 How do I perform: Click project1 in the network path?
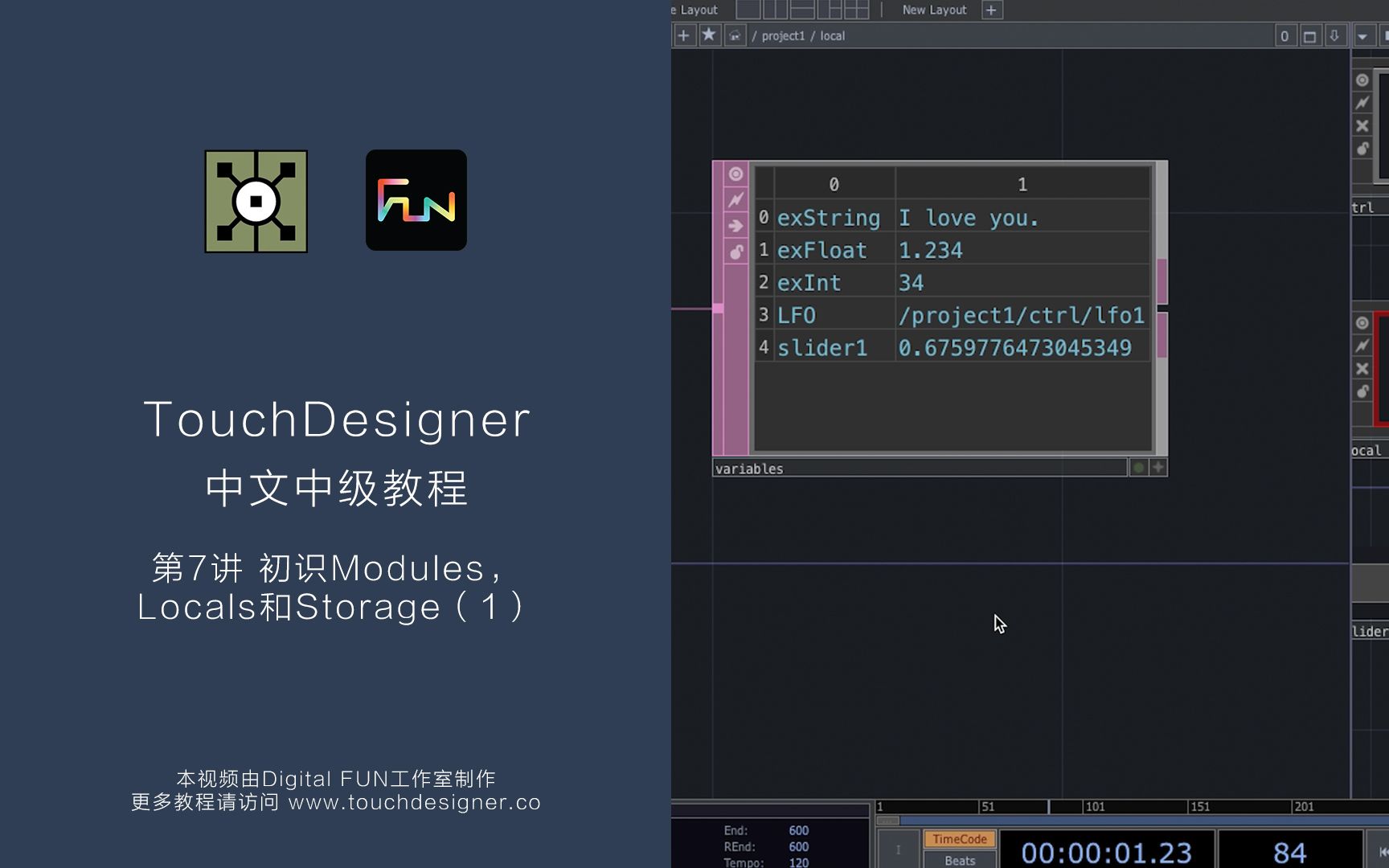[783, 36]
